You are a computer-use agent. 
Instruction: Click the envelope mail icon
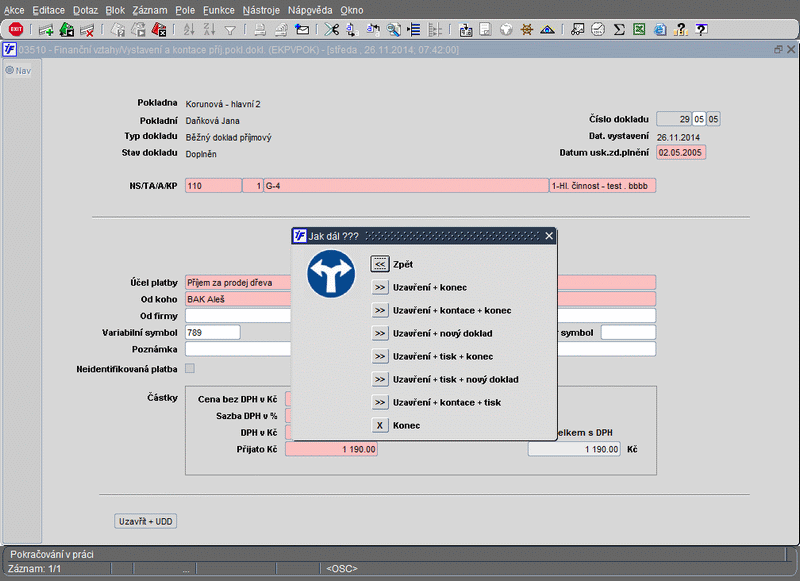click(x=302, y=30)
